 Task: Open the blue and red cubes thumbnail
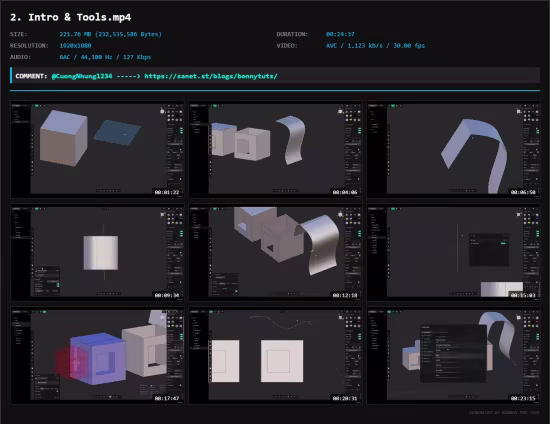coord(97,356)
